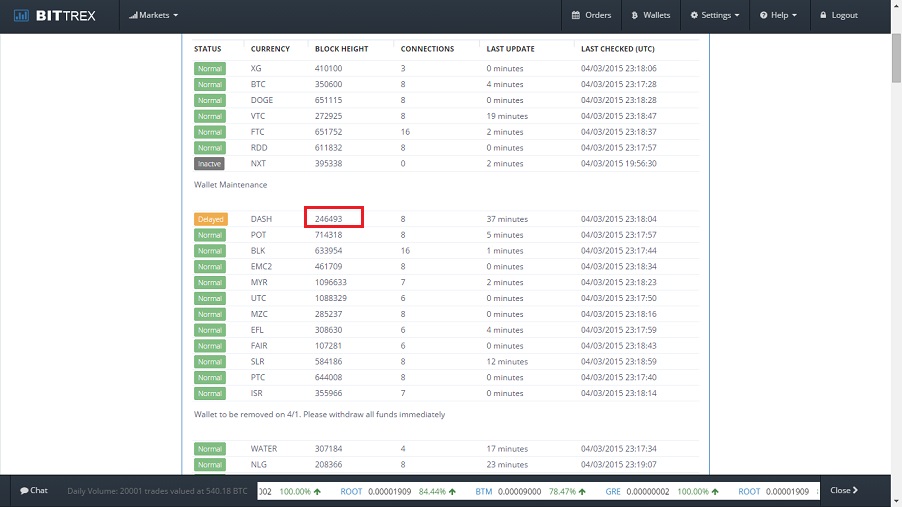902x507 pixels.
Task: Open the Chat panel
Action: pos(34,491)
